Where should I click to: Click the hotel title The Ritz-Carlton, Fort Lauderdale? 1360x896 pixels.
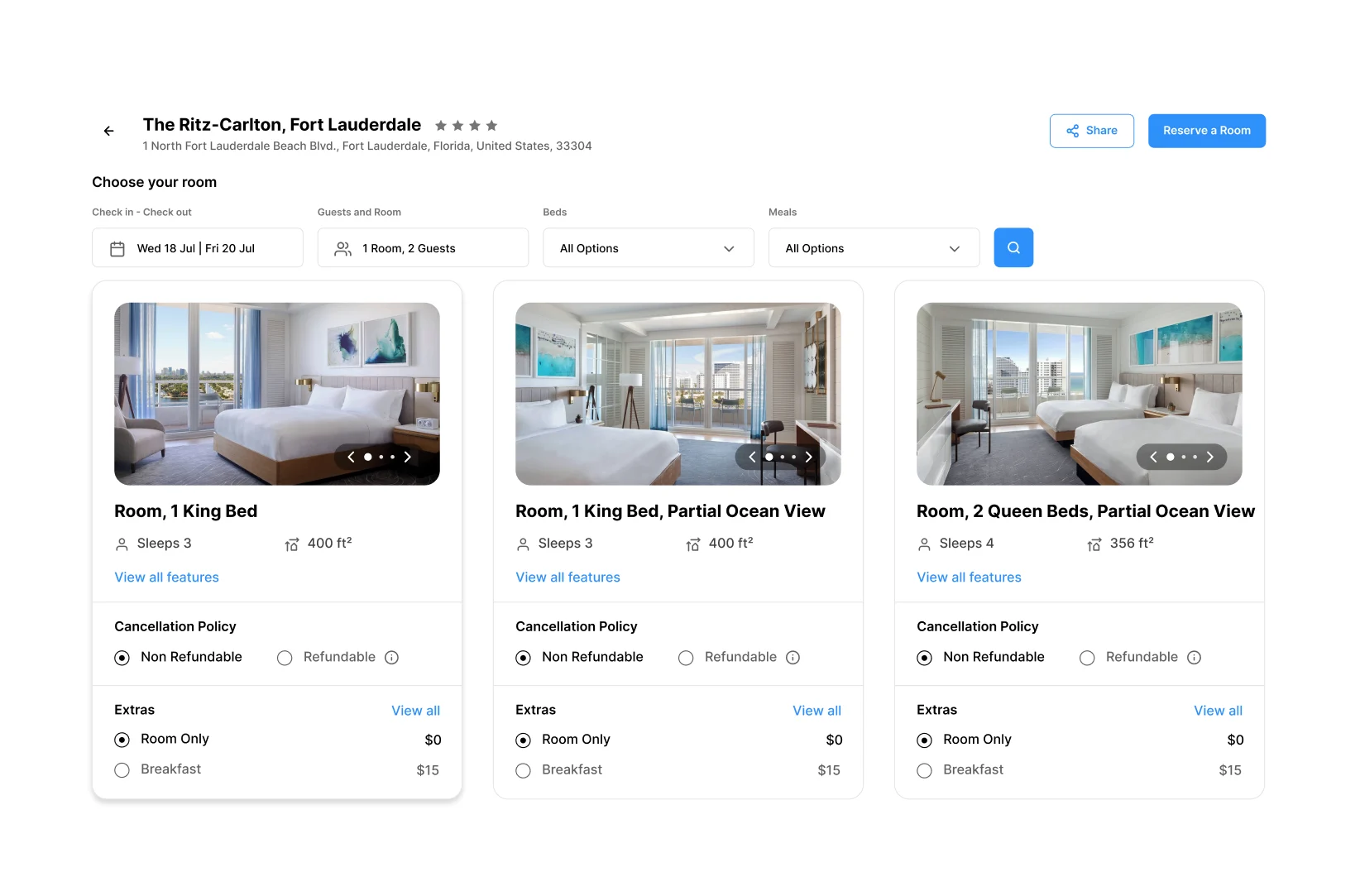point(282,125)
